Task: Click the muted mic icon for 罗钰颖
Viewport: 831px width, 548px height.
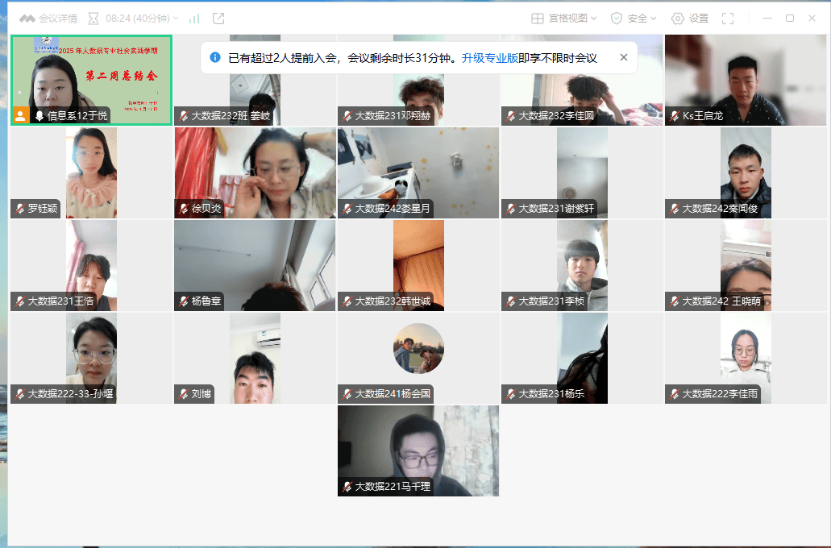Action: (x=20, y=209)
